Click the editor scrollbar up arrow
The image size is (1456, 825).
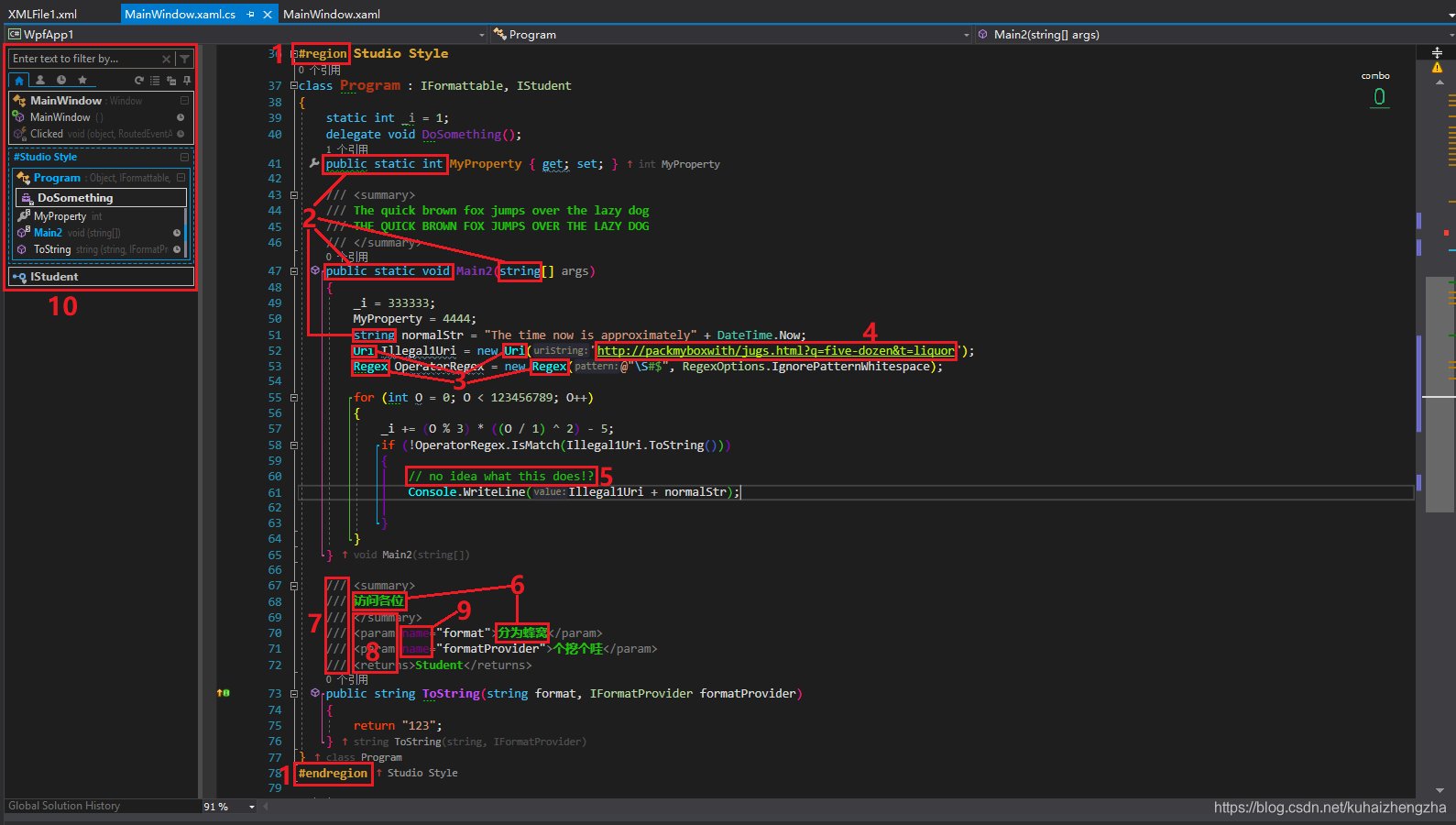[x=1440, y=82]
